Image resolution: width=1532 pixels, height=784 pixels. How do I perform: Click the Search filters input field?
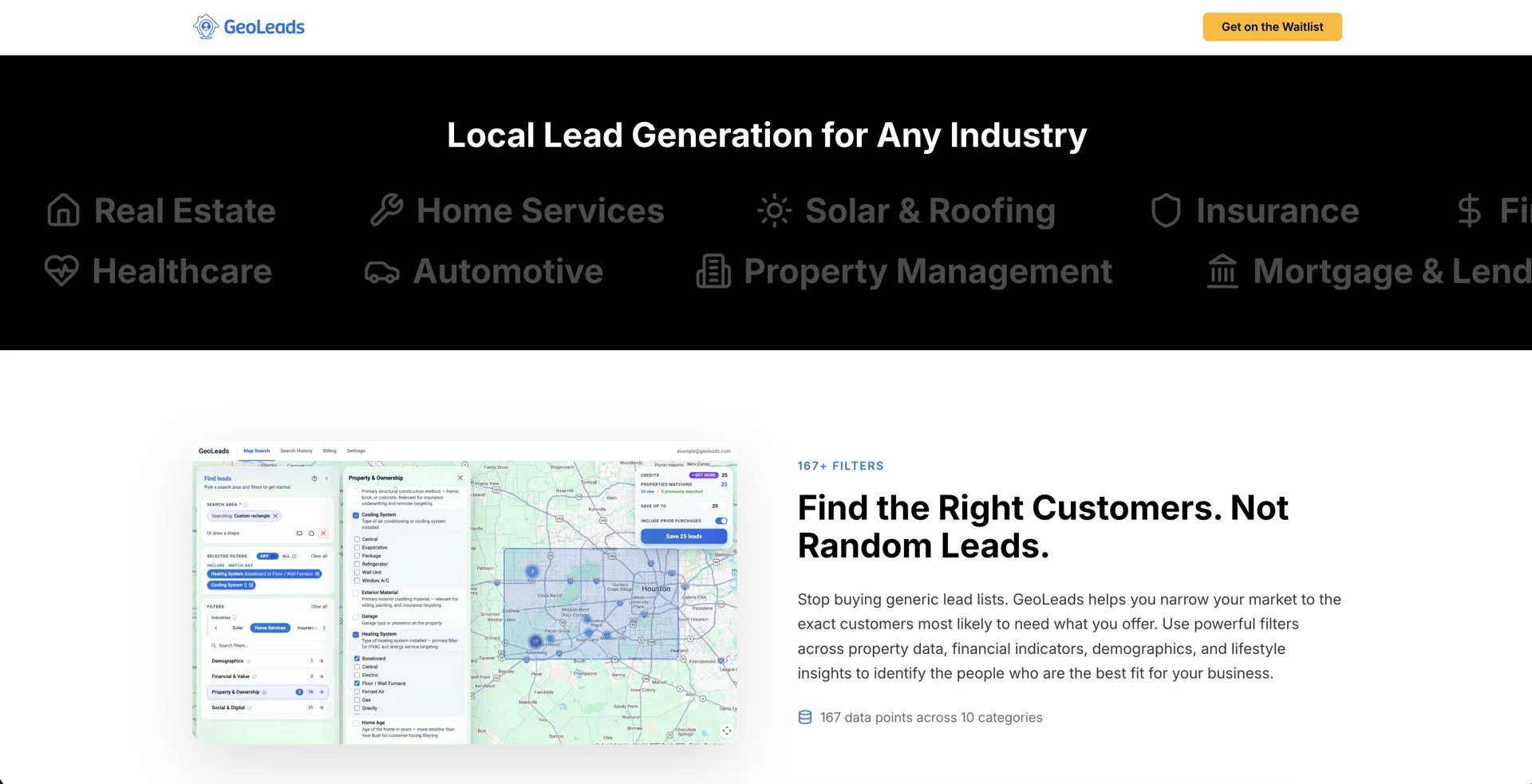point(267,645)
